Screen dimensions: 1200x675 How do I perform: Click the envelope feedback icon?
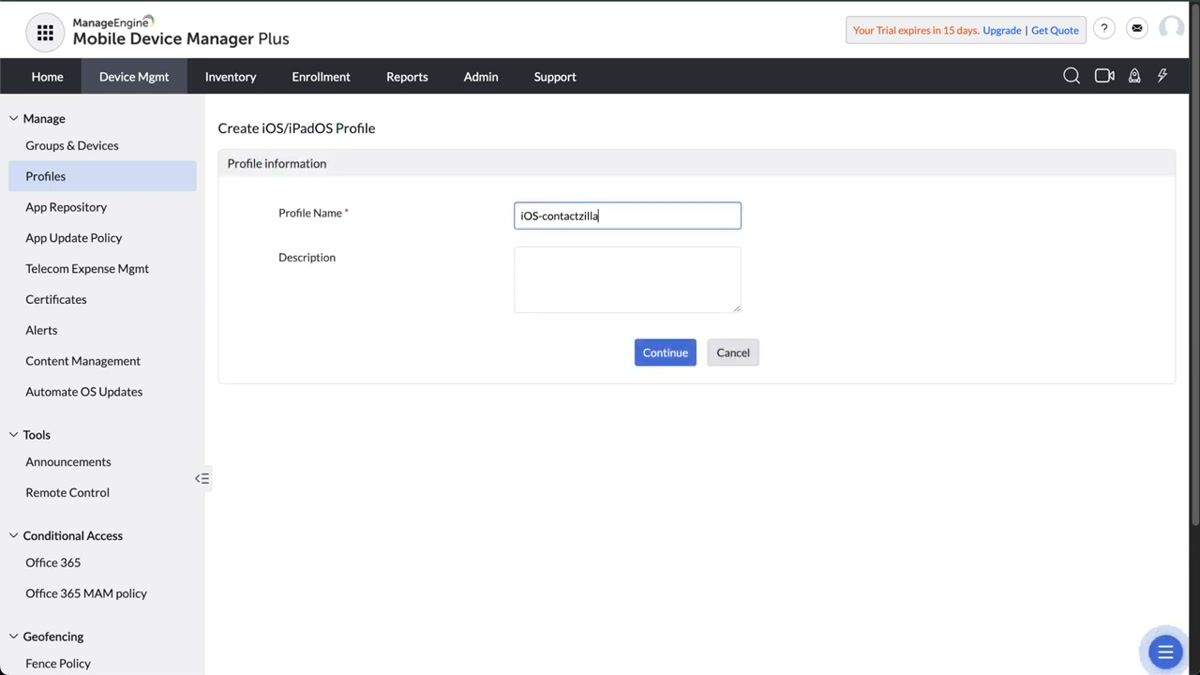coord(1136,28)
